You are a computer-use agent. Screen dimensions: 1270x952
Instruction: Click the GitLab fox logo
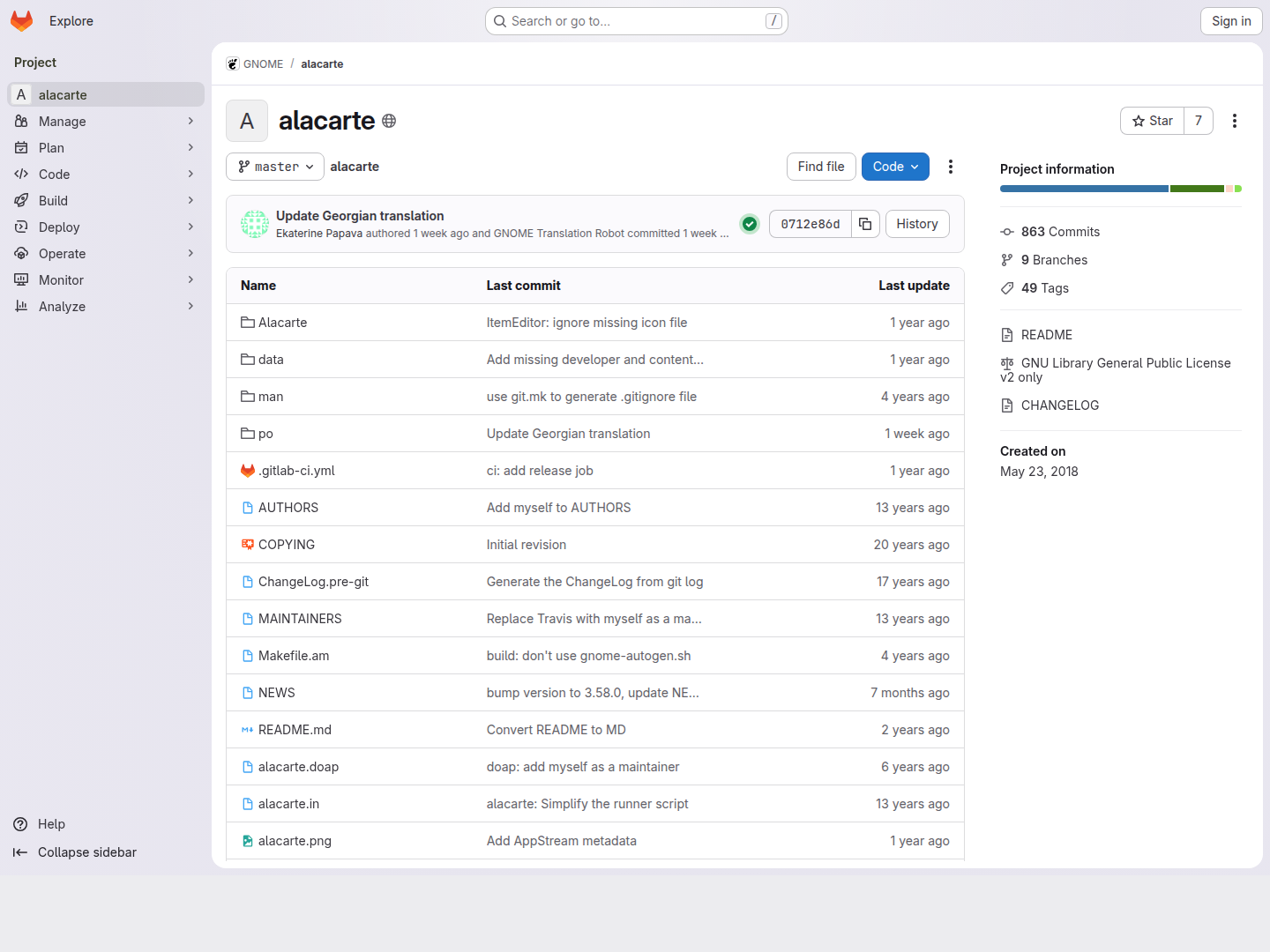(x=22, y=21)
